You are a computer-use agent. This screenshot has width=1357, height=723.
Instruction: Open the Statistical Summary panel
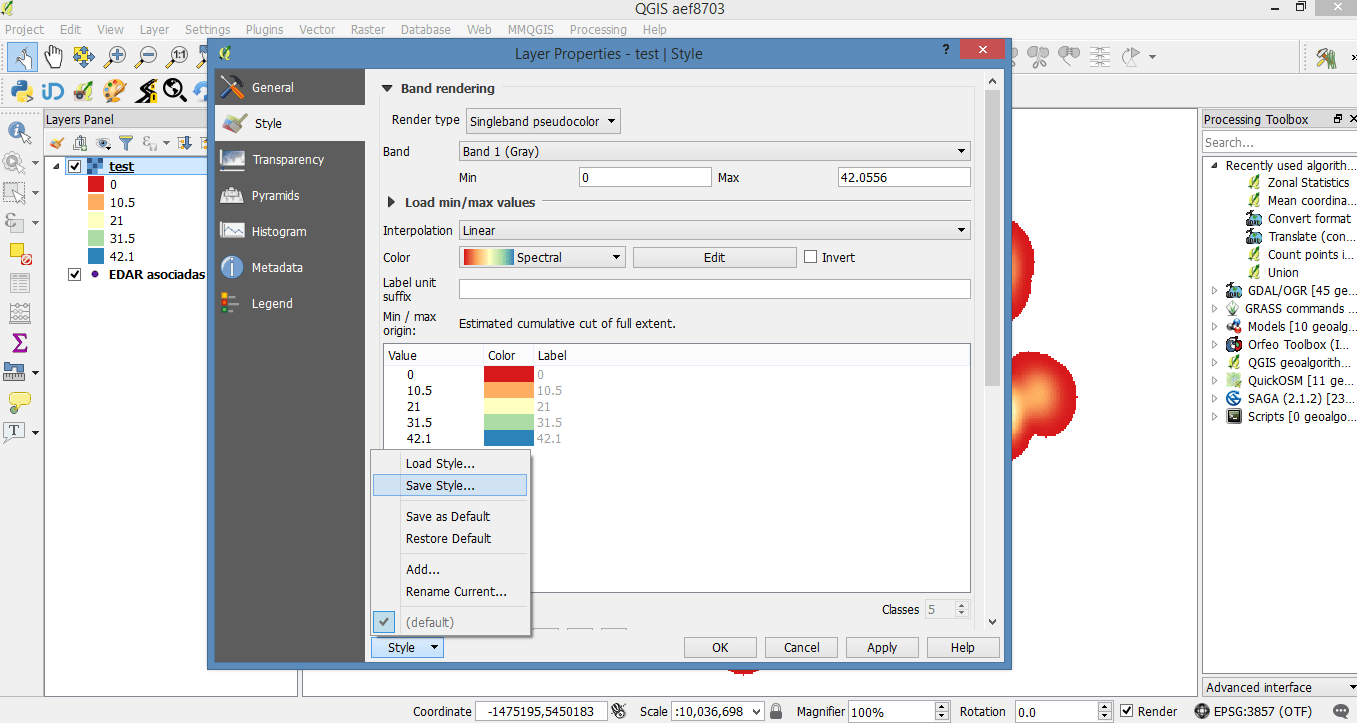click(x=20, y=342)
